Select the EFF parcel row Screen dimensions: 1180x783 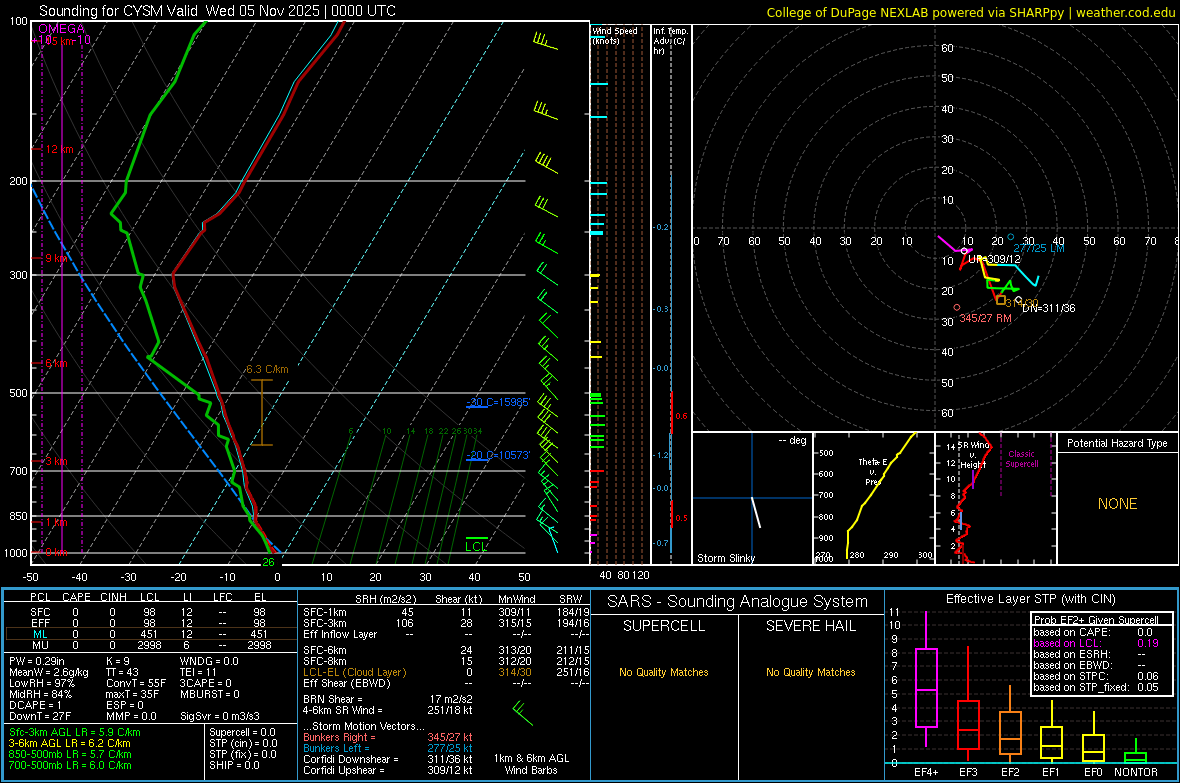point(150,623)
